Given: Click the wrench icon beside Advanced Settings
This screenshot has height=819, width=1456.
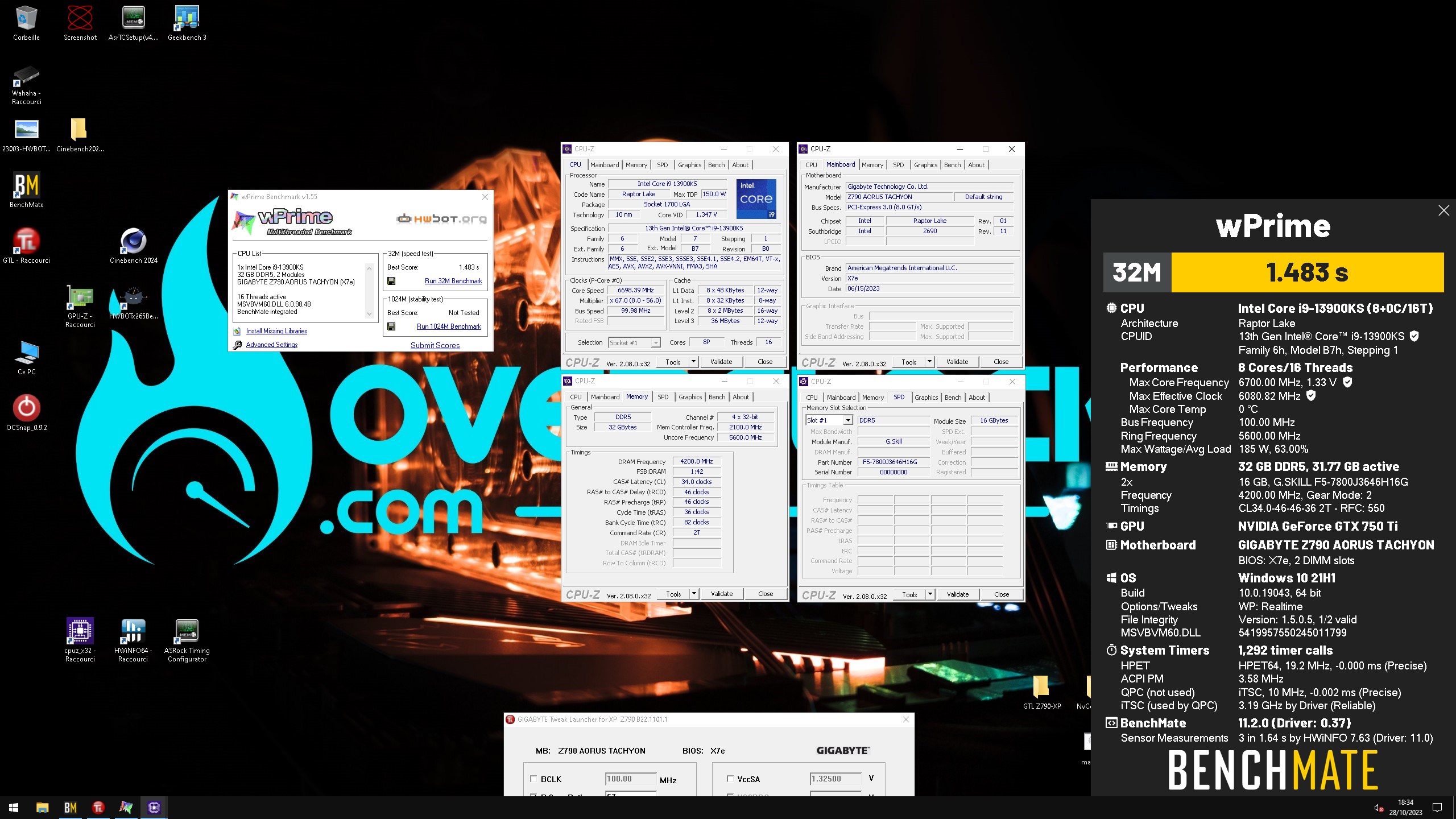Looking at the screenshot, I should pyautogui.click(x=237, y=345).
